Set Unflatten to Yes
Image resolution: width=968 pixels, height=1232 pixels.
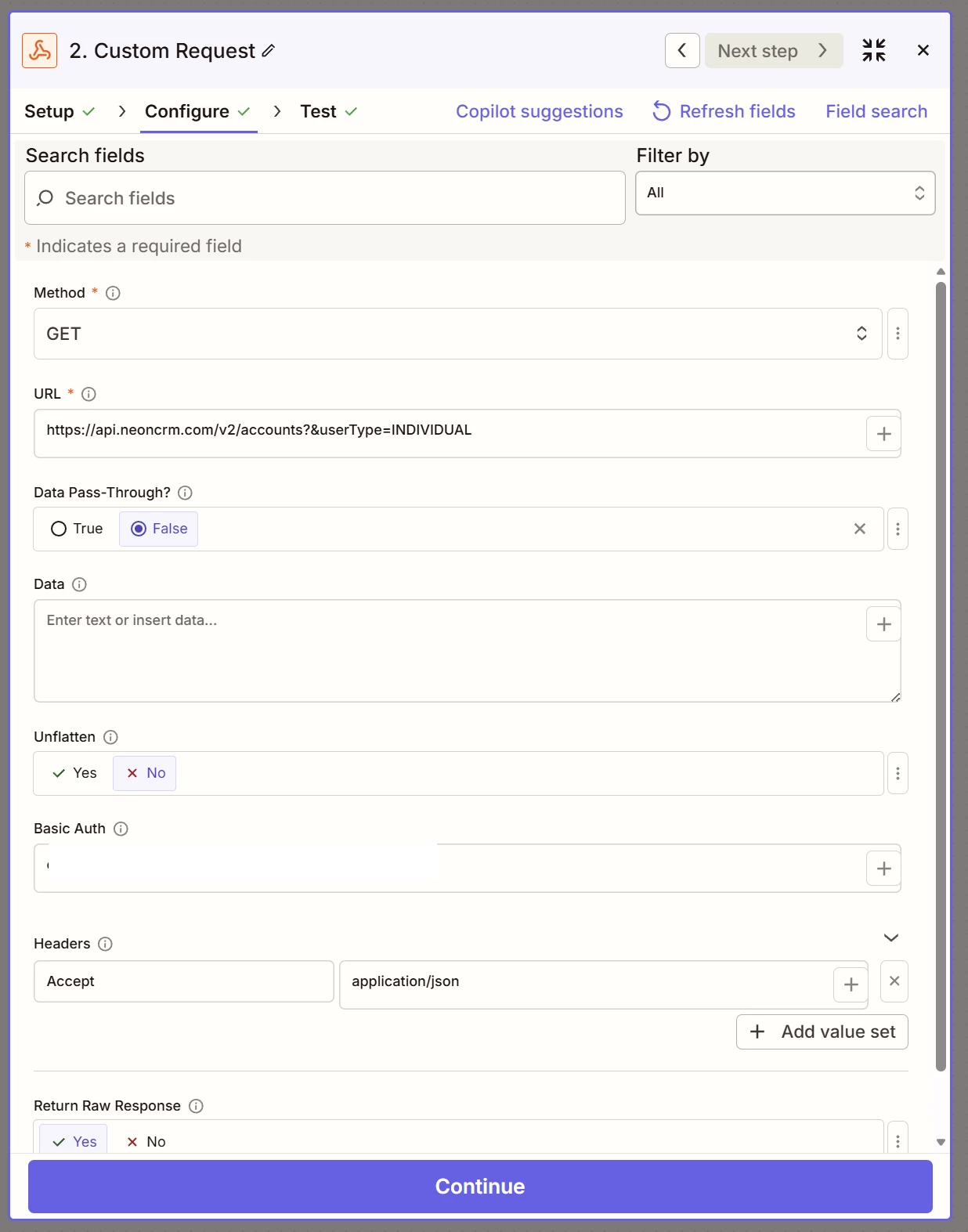pyautogui.click(x=75, y=773)
